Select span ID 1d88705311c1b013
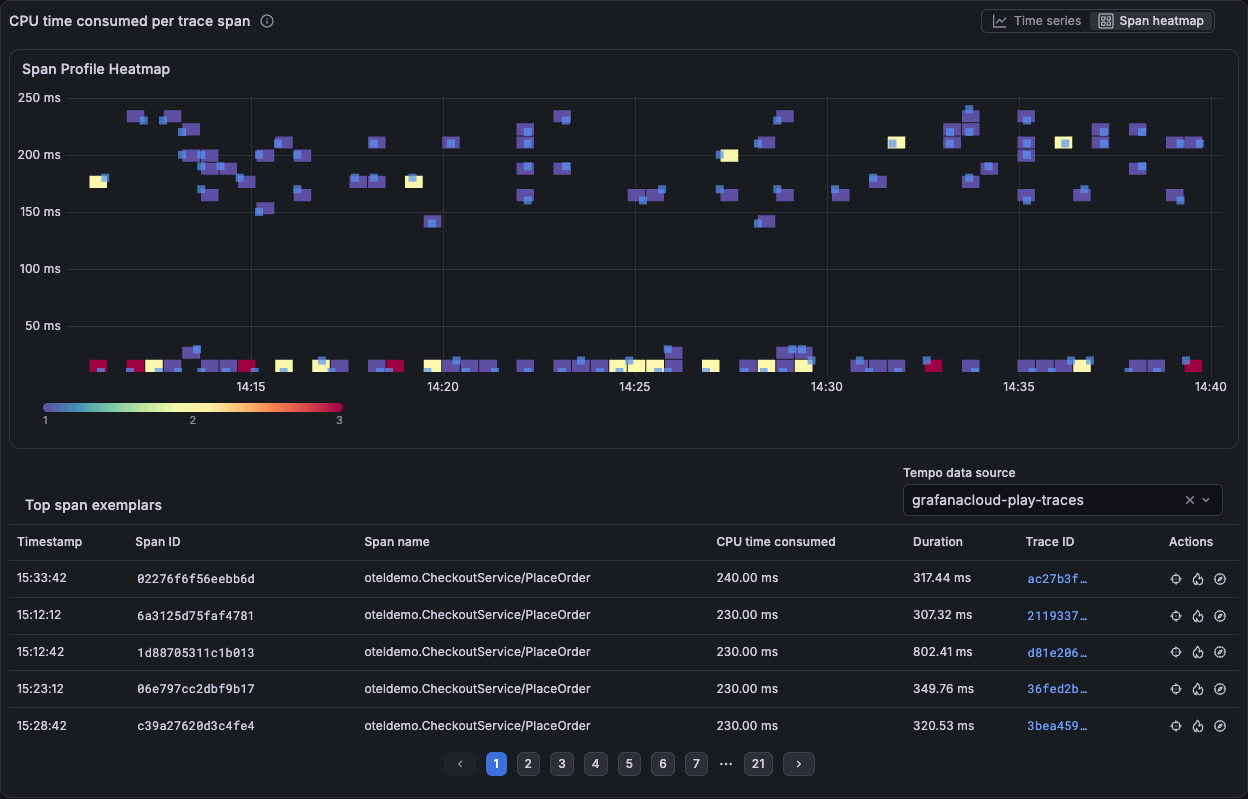The width and height of the screenshot is (1248, 799). coord(196,652)
